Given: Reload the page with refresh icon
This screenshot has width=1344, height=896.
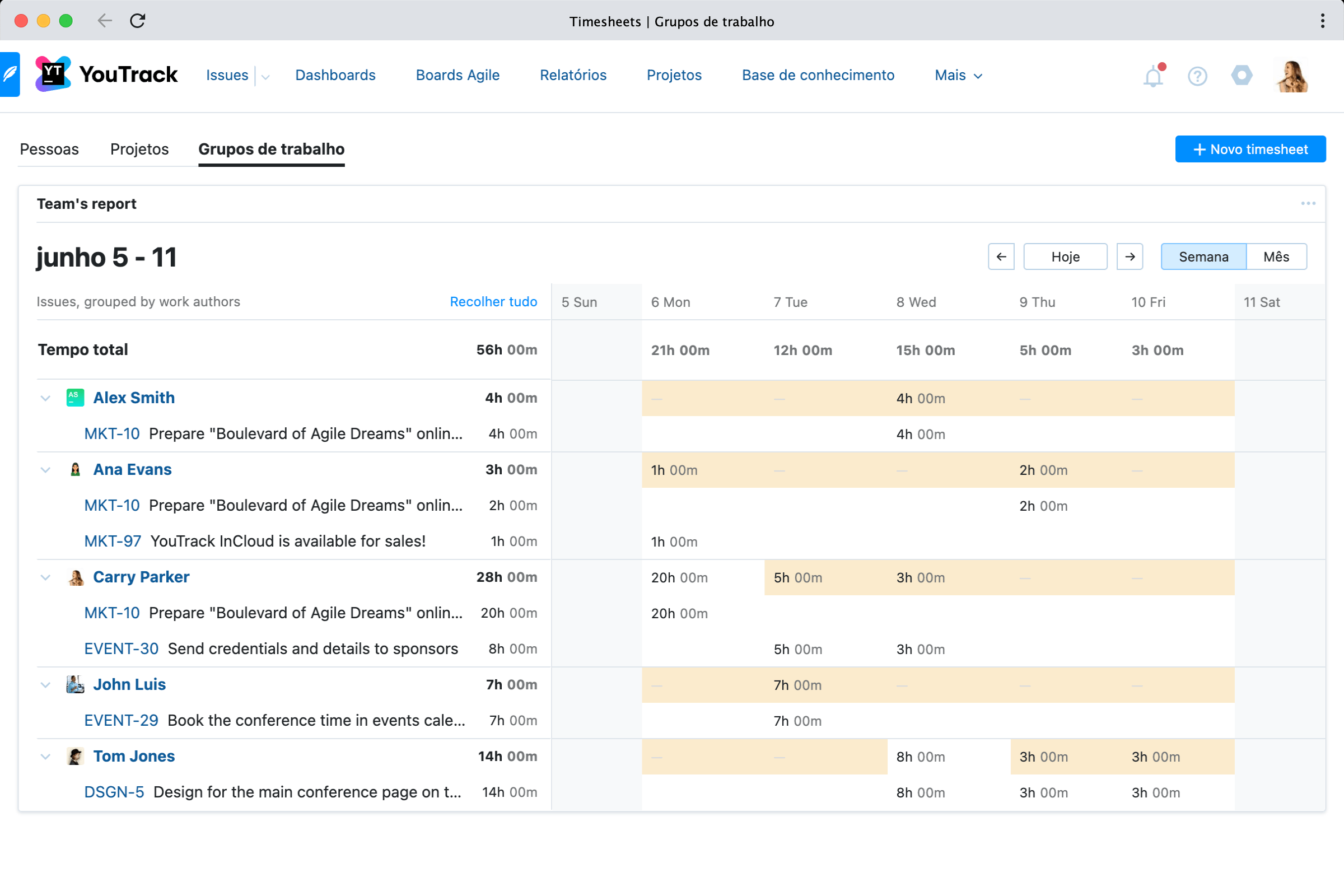Looking at the screenshot, I should [x=138, y=21].
